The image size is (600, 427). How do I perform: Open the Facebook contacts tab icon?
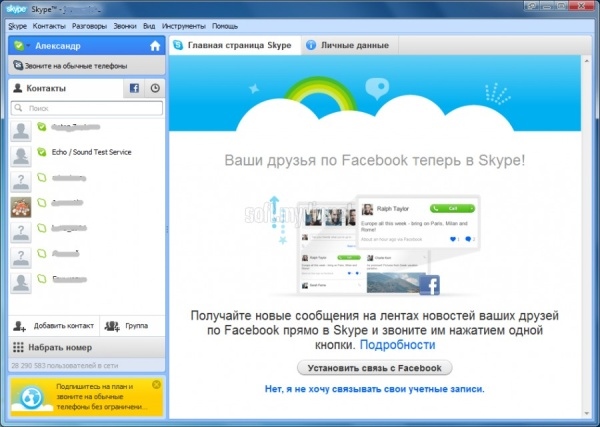tap(134, 88)
